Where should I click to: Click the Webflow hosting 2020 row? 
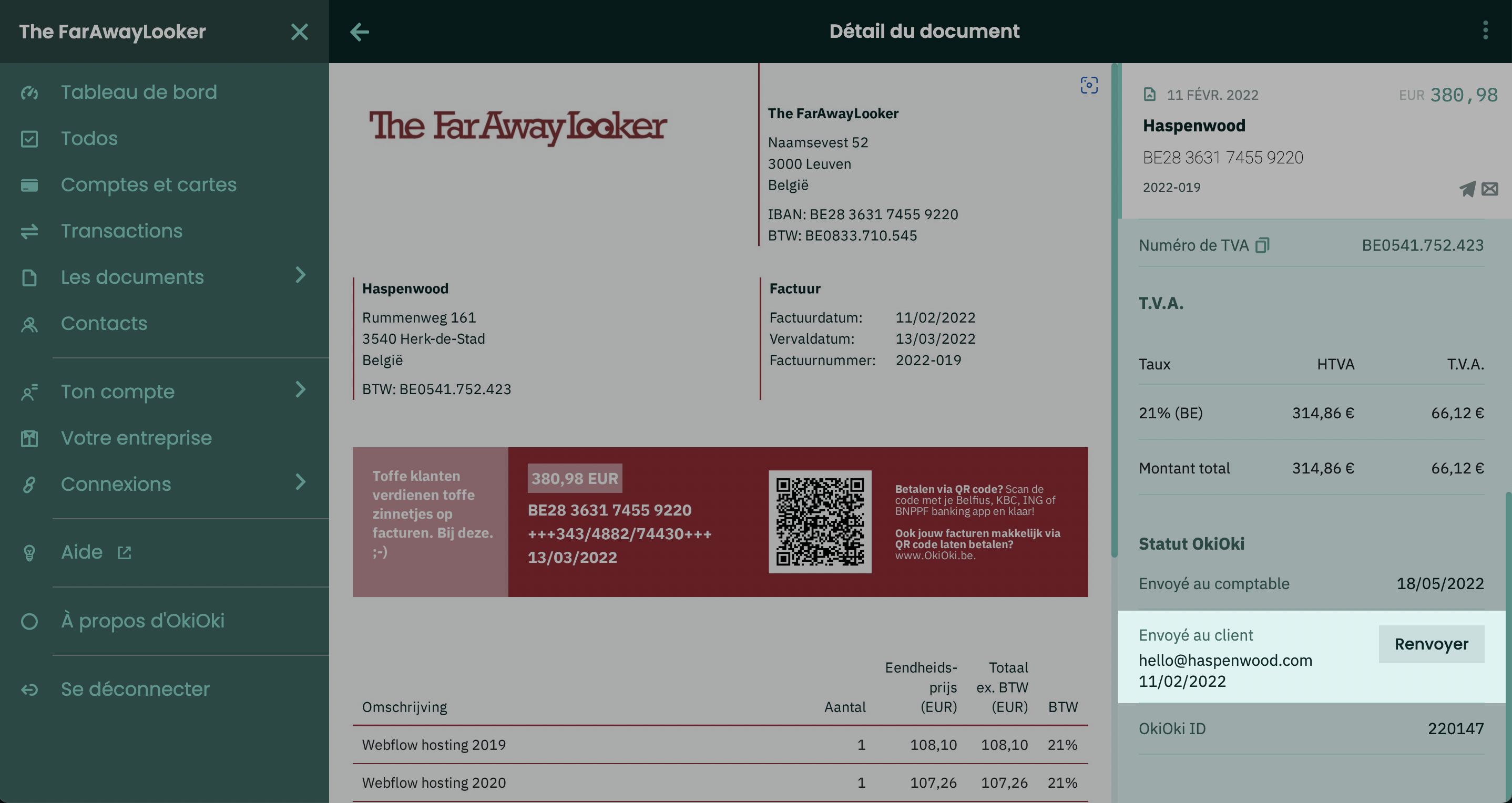(720, 783)
